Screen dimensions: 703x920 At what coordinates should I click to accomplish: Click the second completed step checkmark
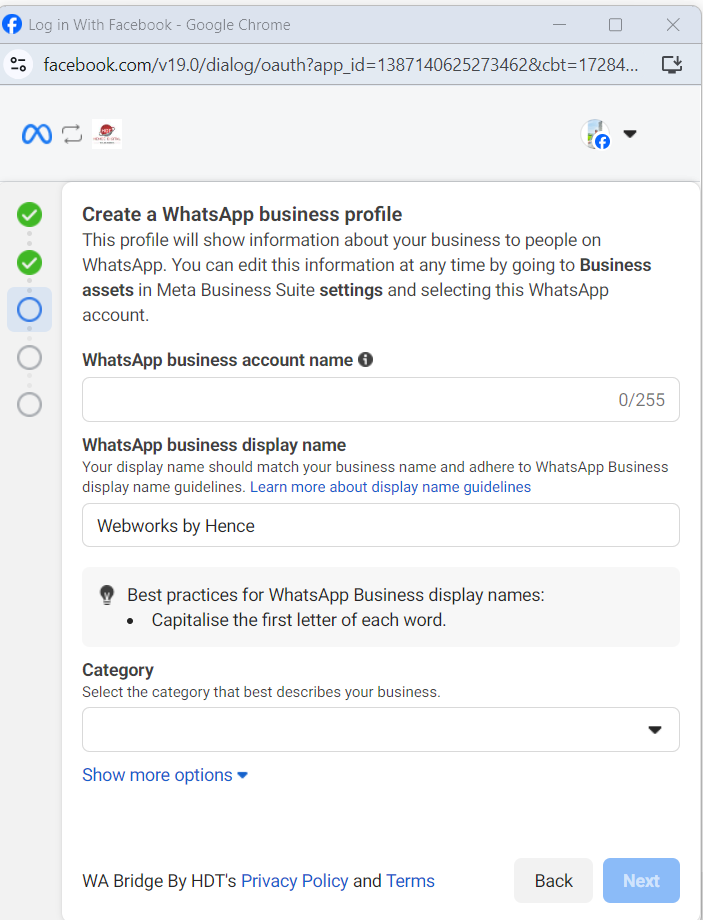(29, 262)
